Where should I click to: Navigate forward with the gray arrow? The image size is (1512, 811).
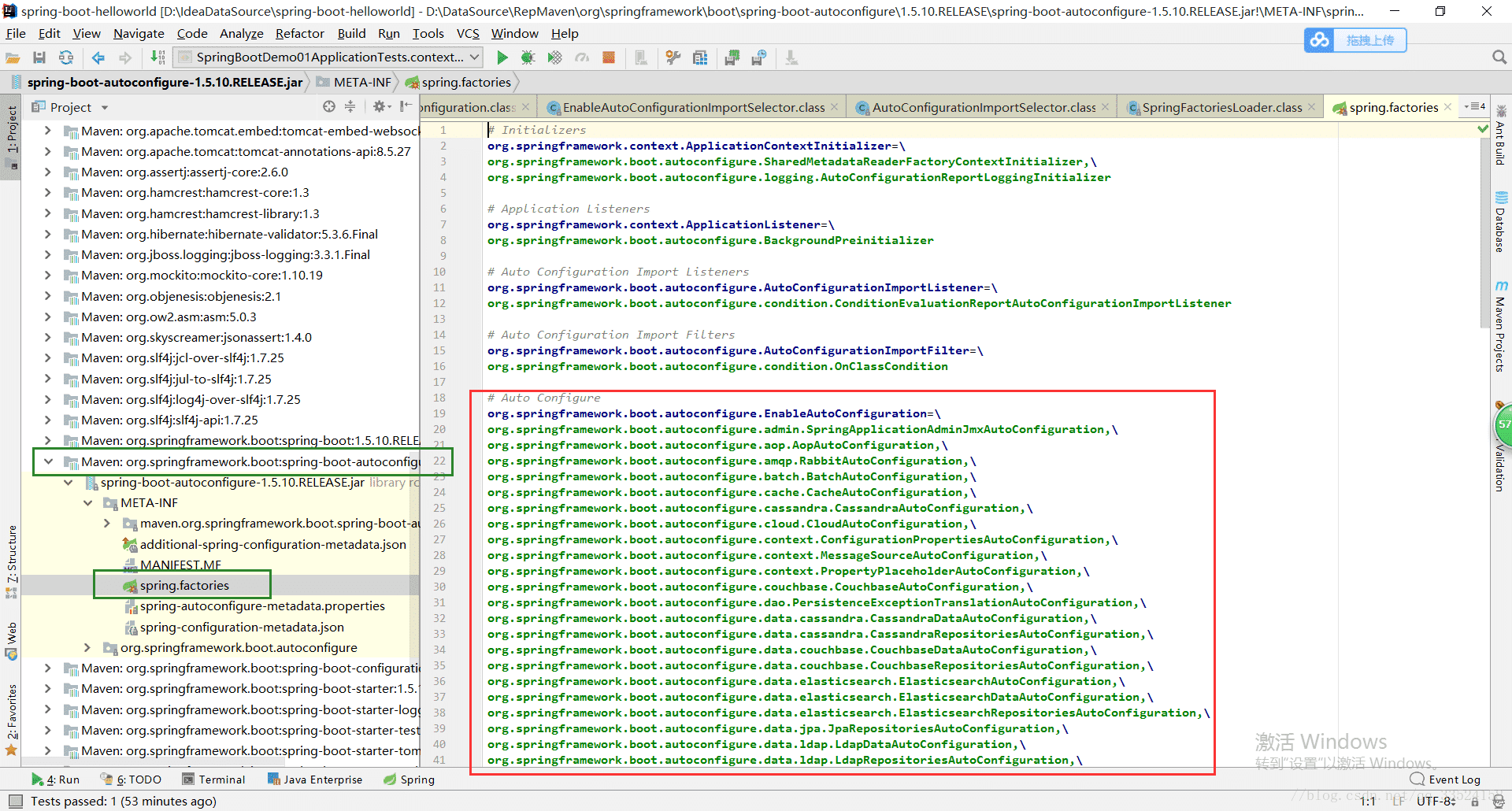pos(125,57)
